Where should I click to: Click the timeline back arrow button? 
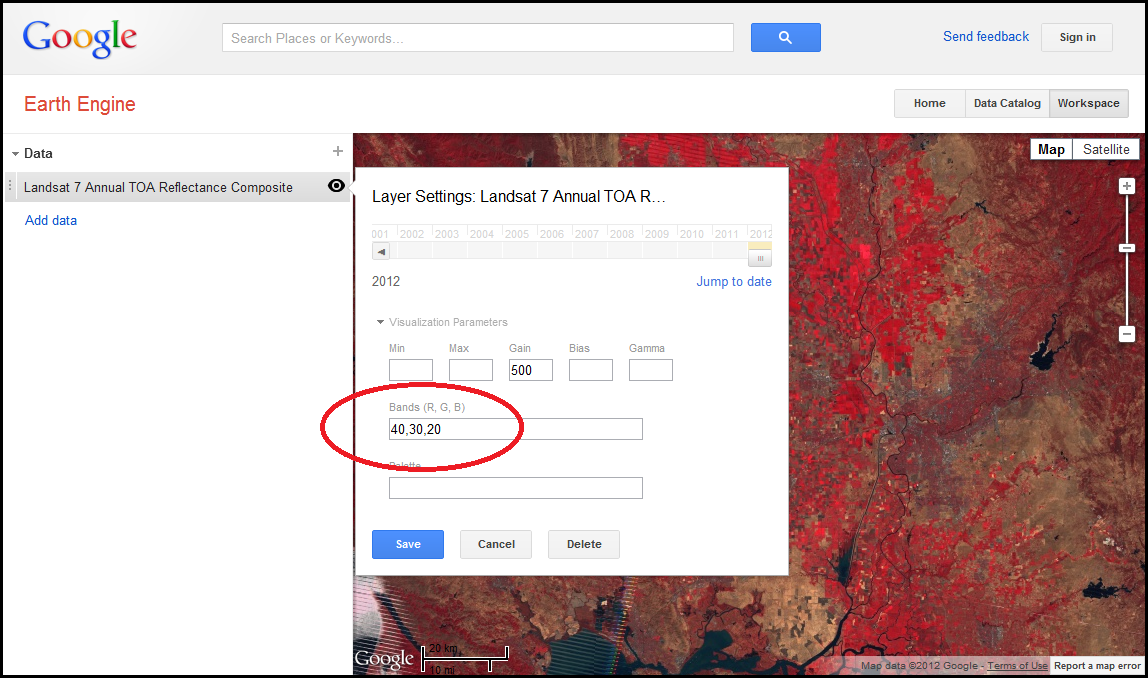click(381, 252)
